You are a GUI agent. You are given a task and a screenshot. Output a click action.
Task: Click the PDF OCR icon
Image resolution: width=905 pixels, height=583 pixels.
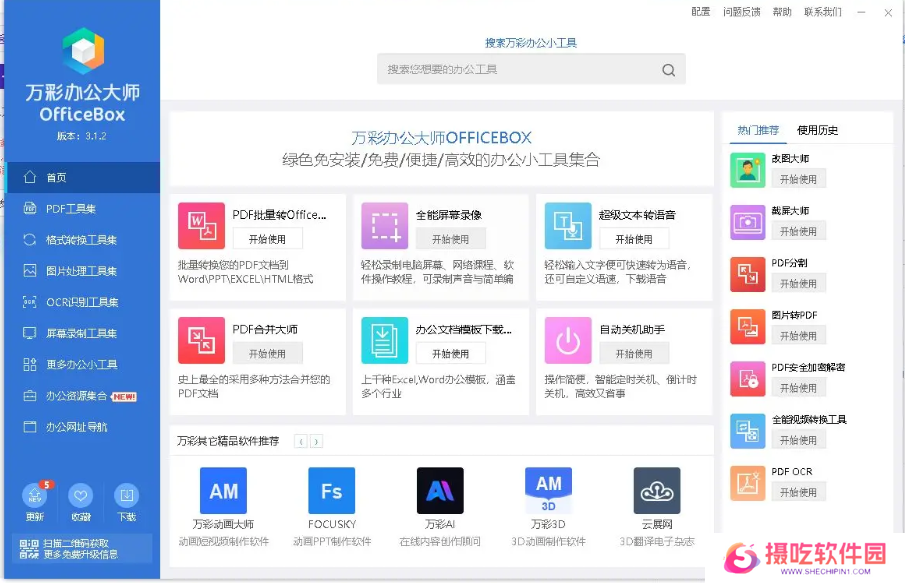(747, 483)
